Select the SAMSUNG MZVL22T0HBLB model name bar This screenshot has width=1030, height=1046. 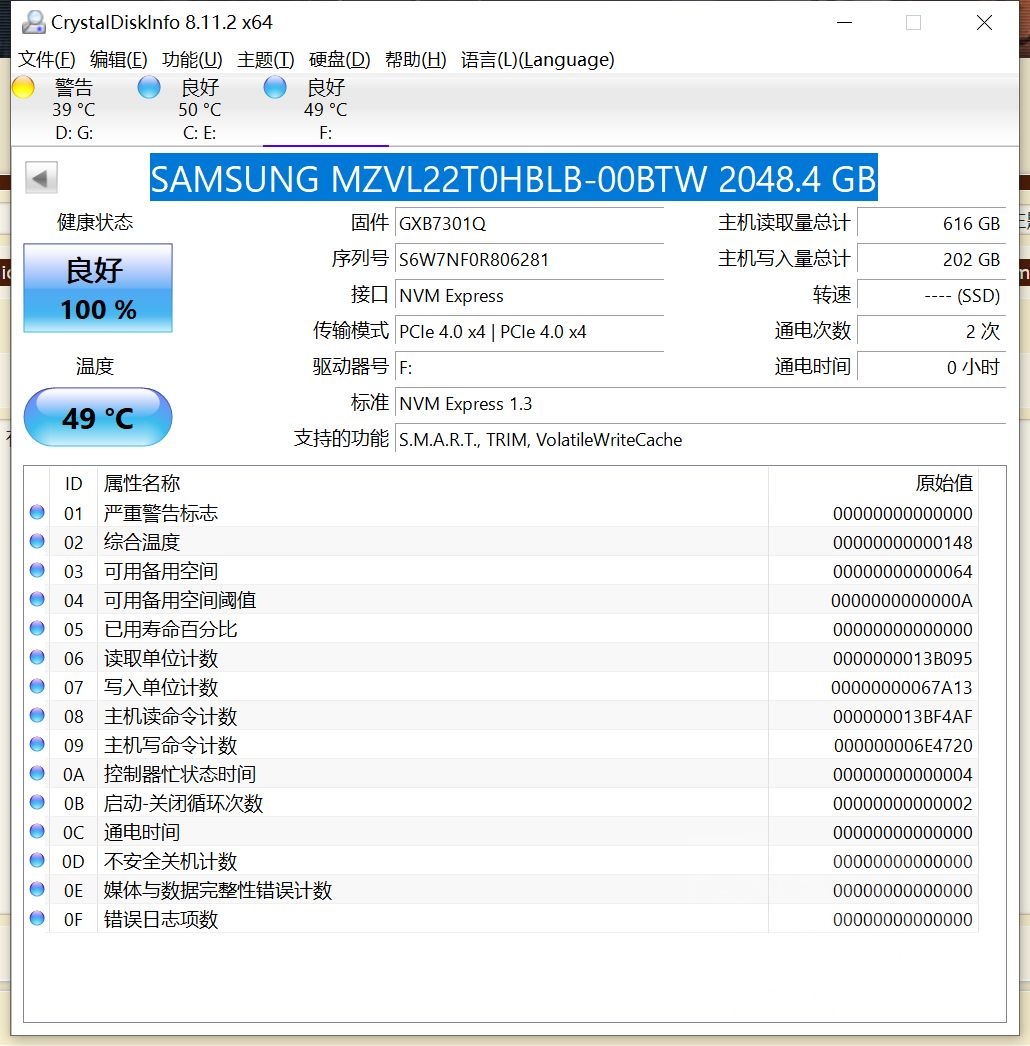click(x=514, y=179)
